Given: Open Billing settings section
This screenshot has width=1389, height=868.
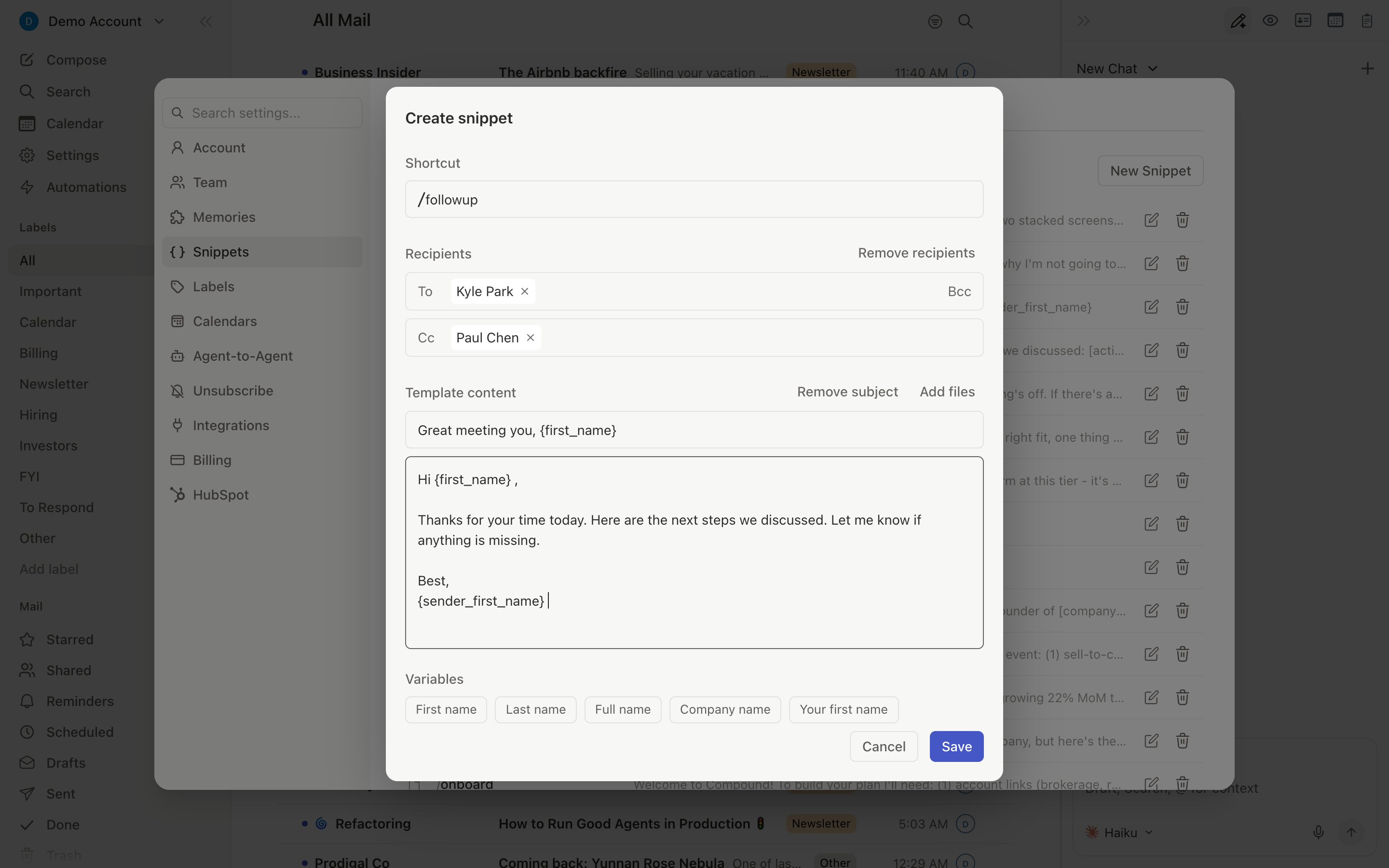Looking at the screenshot, I should 262,461.
